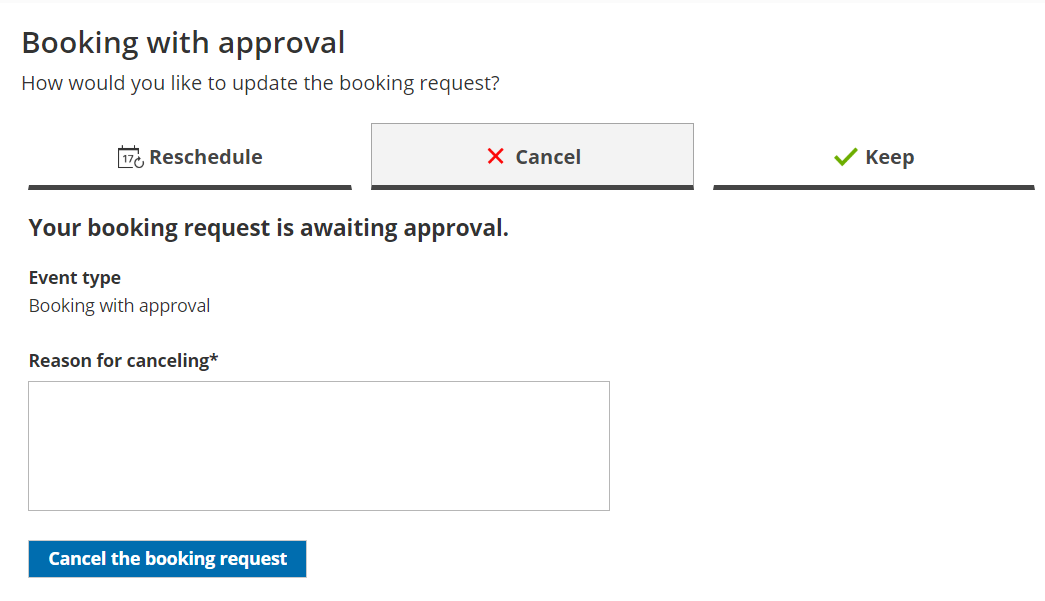Click the word 'Reschedule' in the tab row

[x=206, y=157]
